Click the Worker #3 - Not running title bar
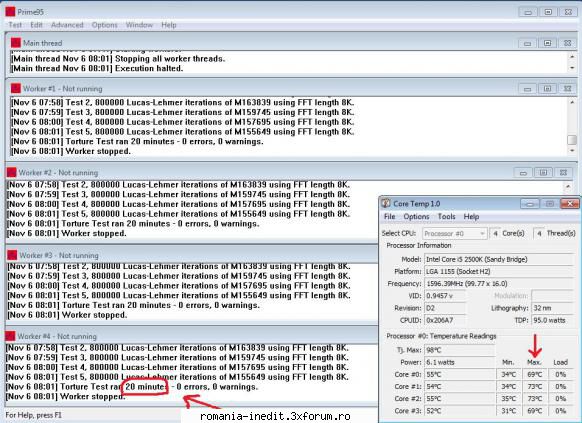The image size is (582, 423). click(x=192, y=255)
